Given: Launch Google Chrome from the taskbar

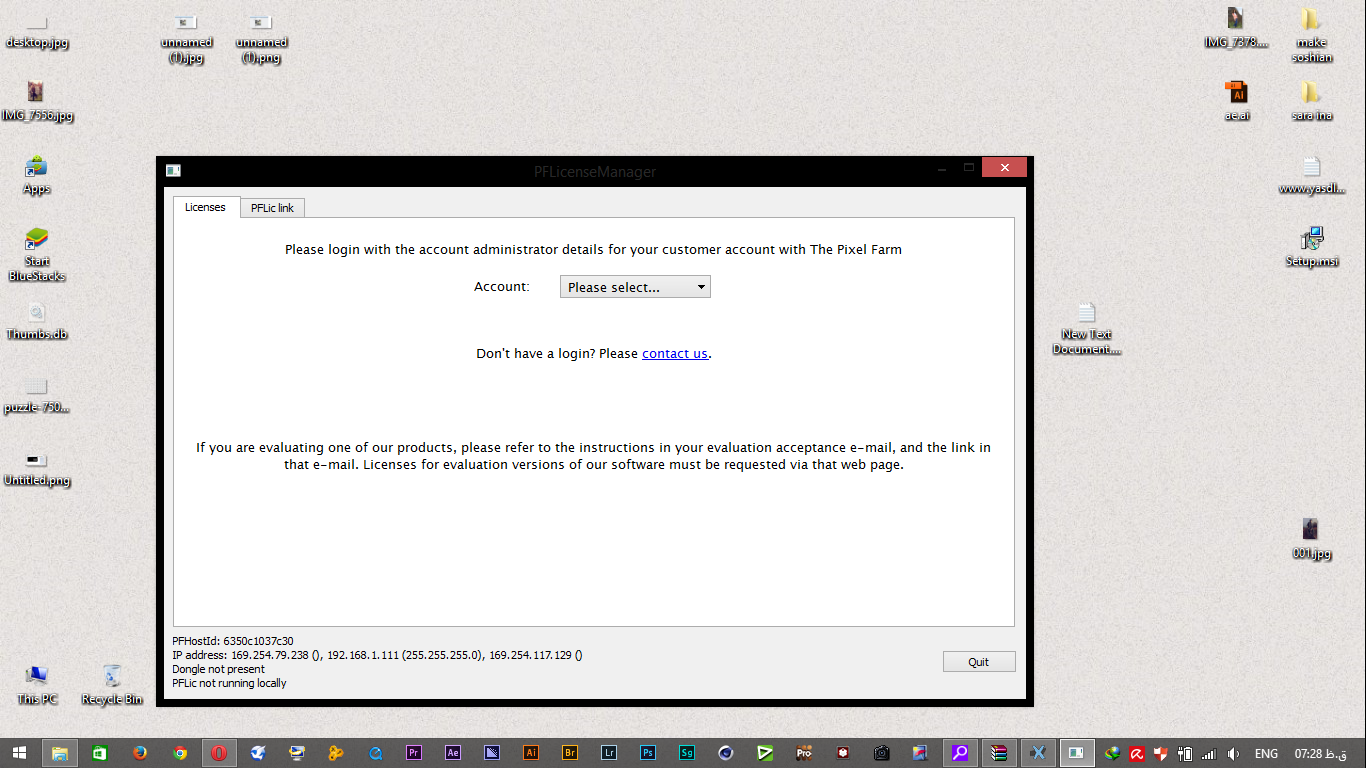Looking at the screenshot, I should (x=180, y=753).
